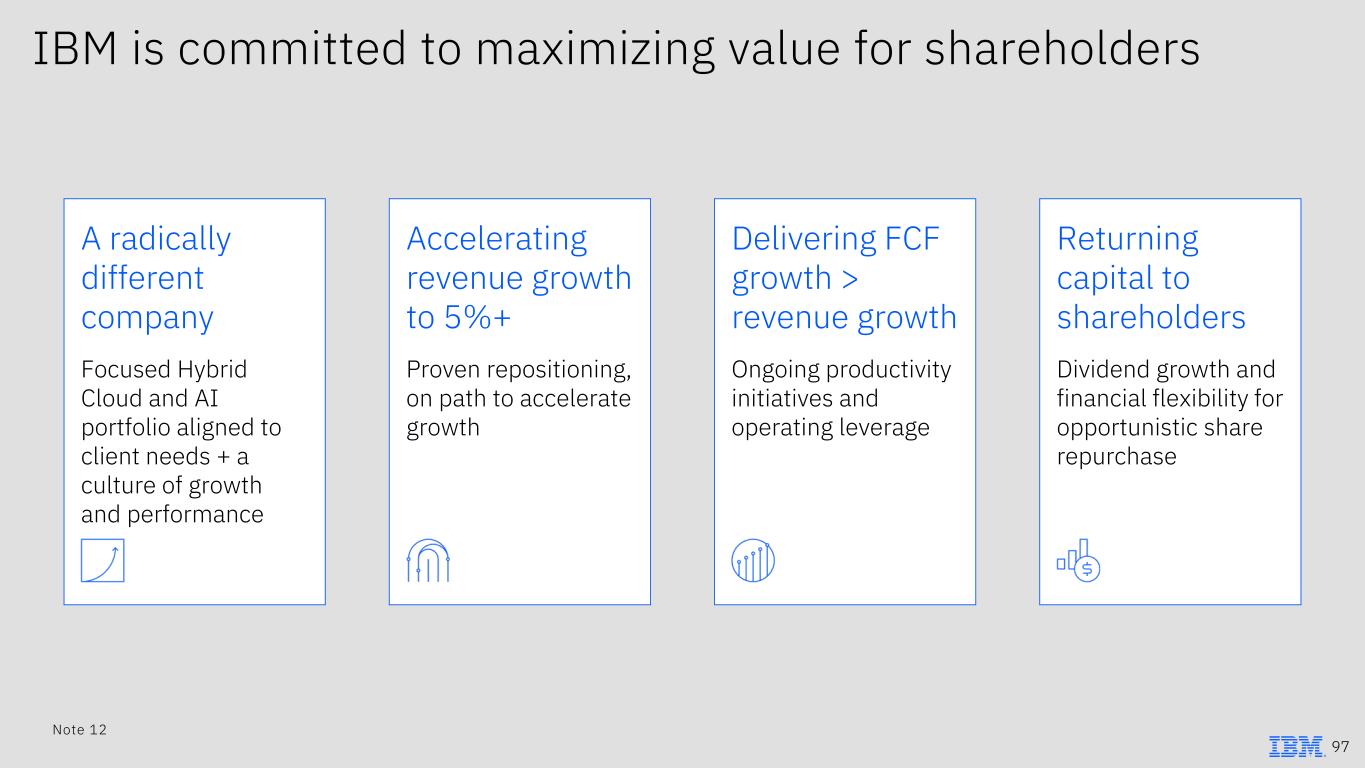Screen dimensions: 1365x768
Task: Click the Focused Hybrid Cloud and AI paragraph
Action: [181, 442]
